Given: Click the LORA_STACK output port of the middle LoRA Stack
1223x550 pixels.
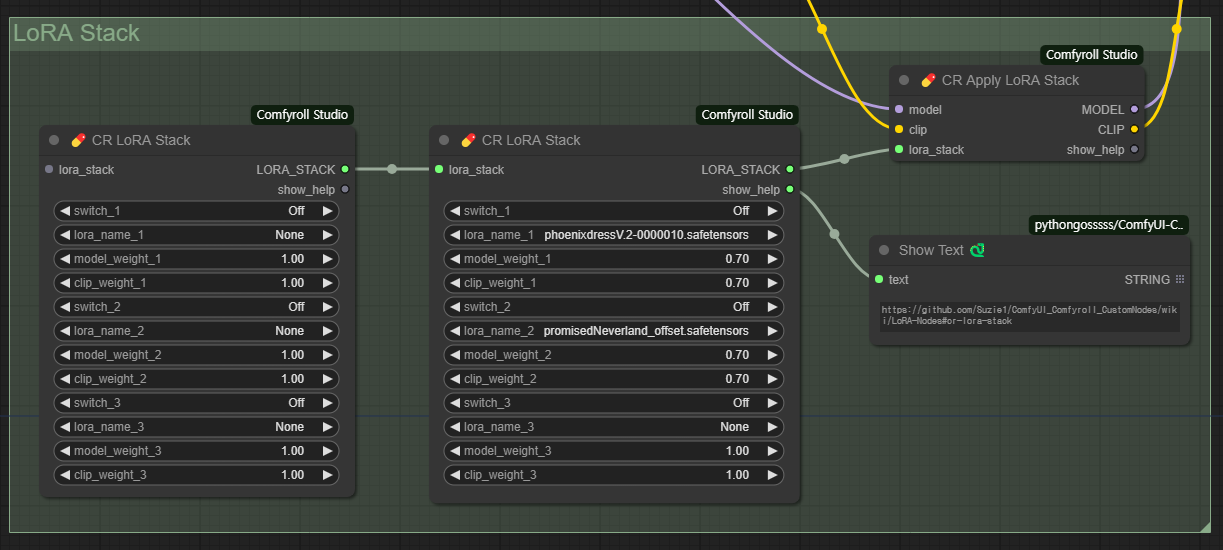Looking at the screenshot, I should tap(790, 169).
